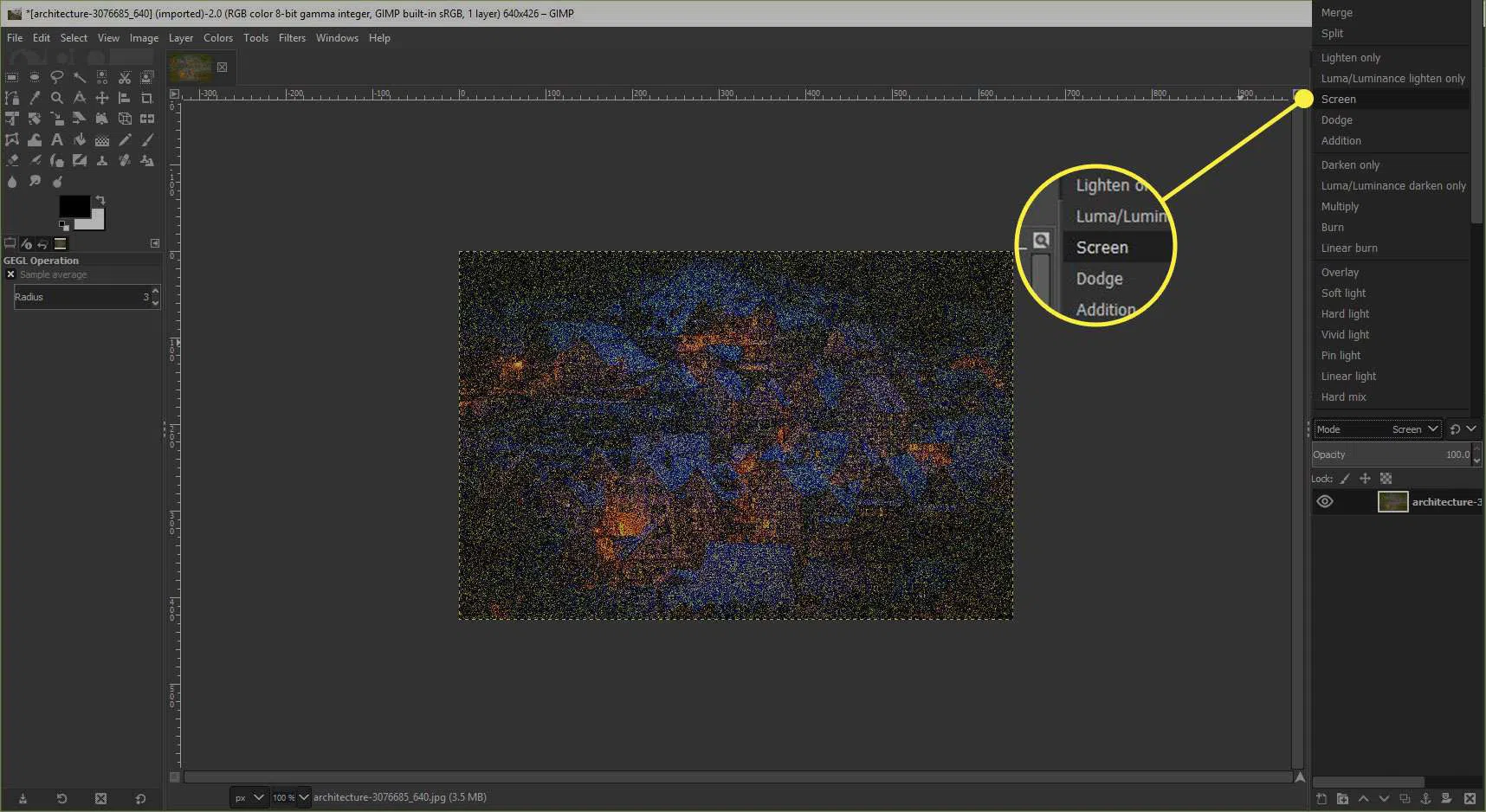Activate the Free Select lasso tool
Viewport: 1486px width, 812px height.
click(57, 77)
